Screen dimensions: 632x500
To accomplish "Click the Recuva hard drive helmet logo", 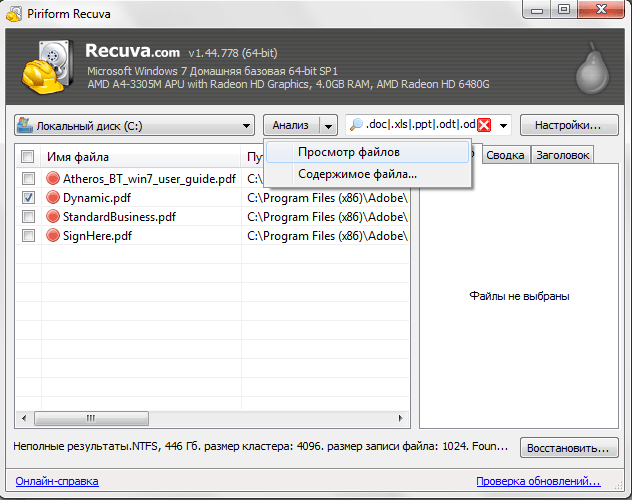I will tap(48, 67).
